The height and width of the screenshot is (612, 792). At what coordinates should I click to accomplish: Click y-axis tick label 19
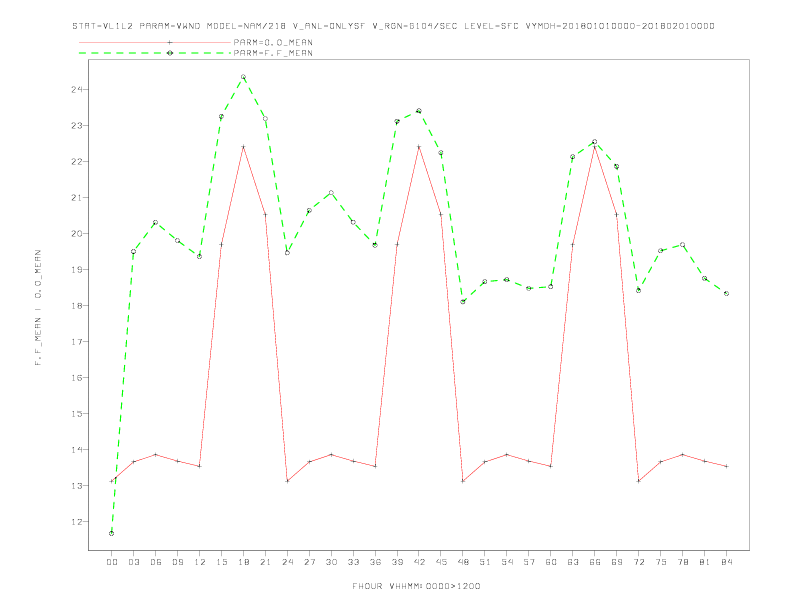77,270
